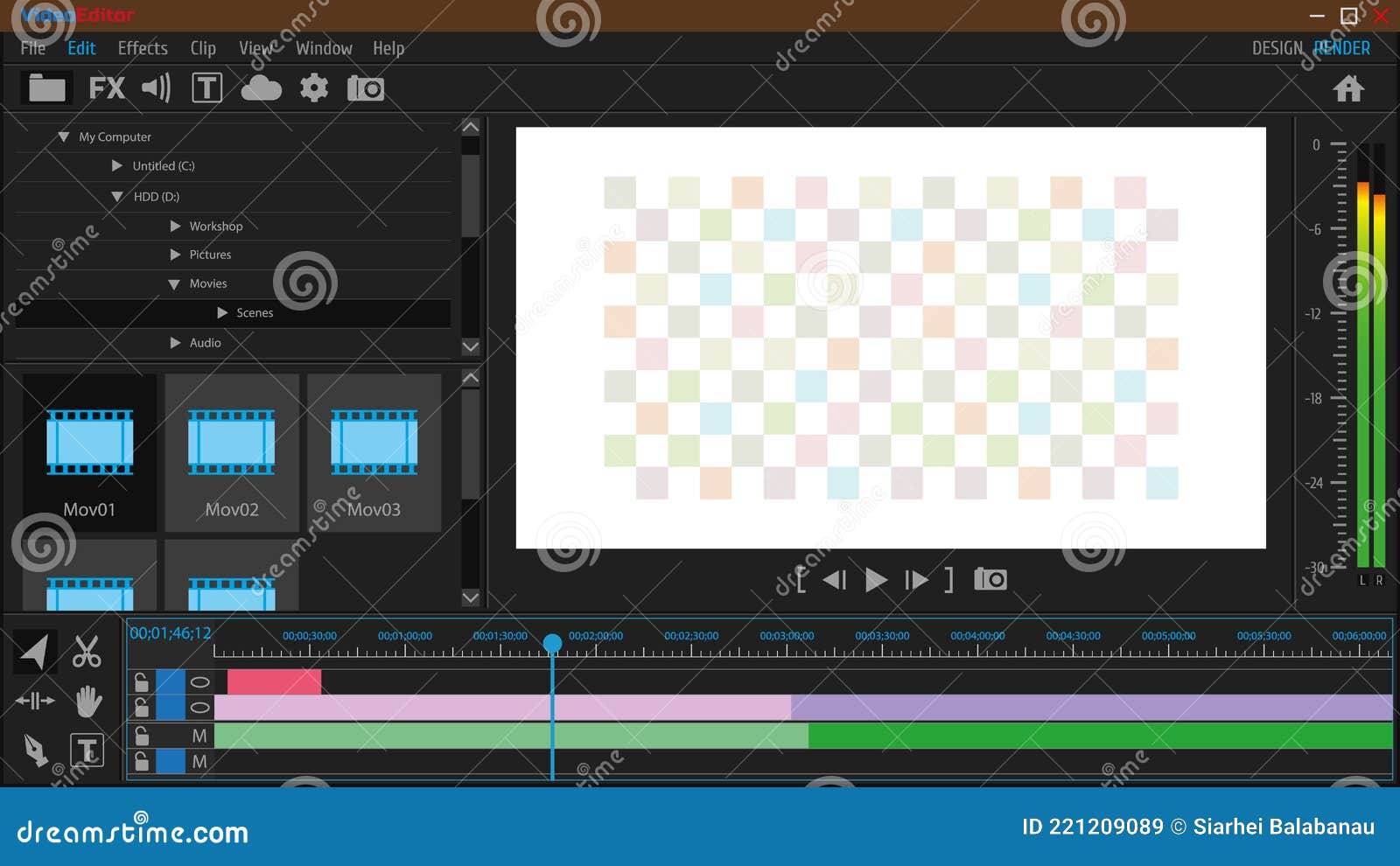Open the audio tool from the toolbar

click(157, 87)
